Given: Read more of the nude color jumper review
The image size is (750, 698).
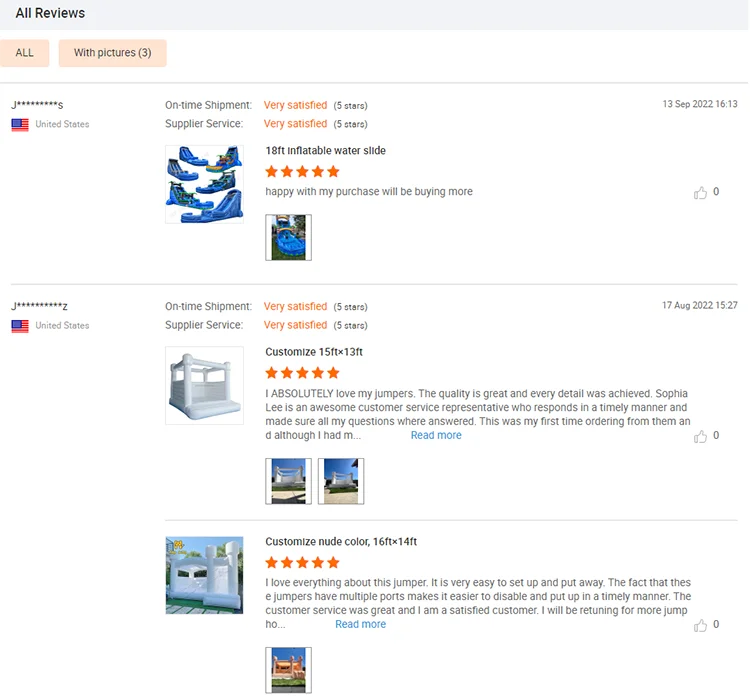Looking at the screenshot, I should point(361,624).
